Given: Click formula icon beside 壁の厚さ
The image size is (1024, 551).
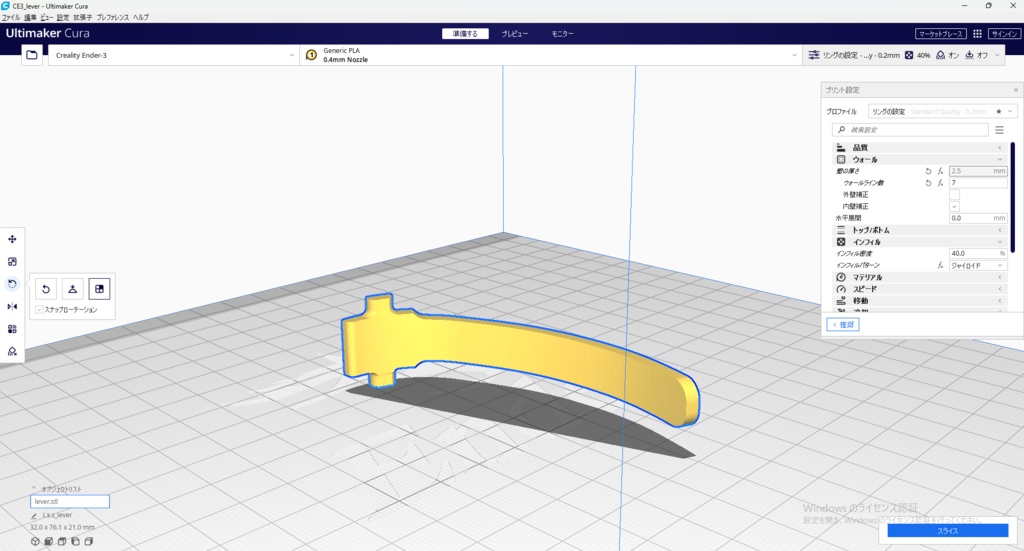Looking at the screenshot, I should (x=940, y=171).
